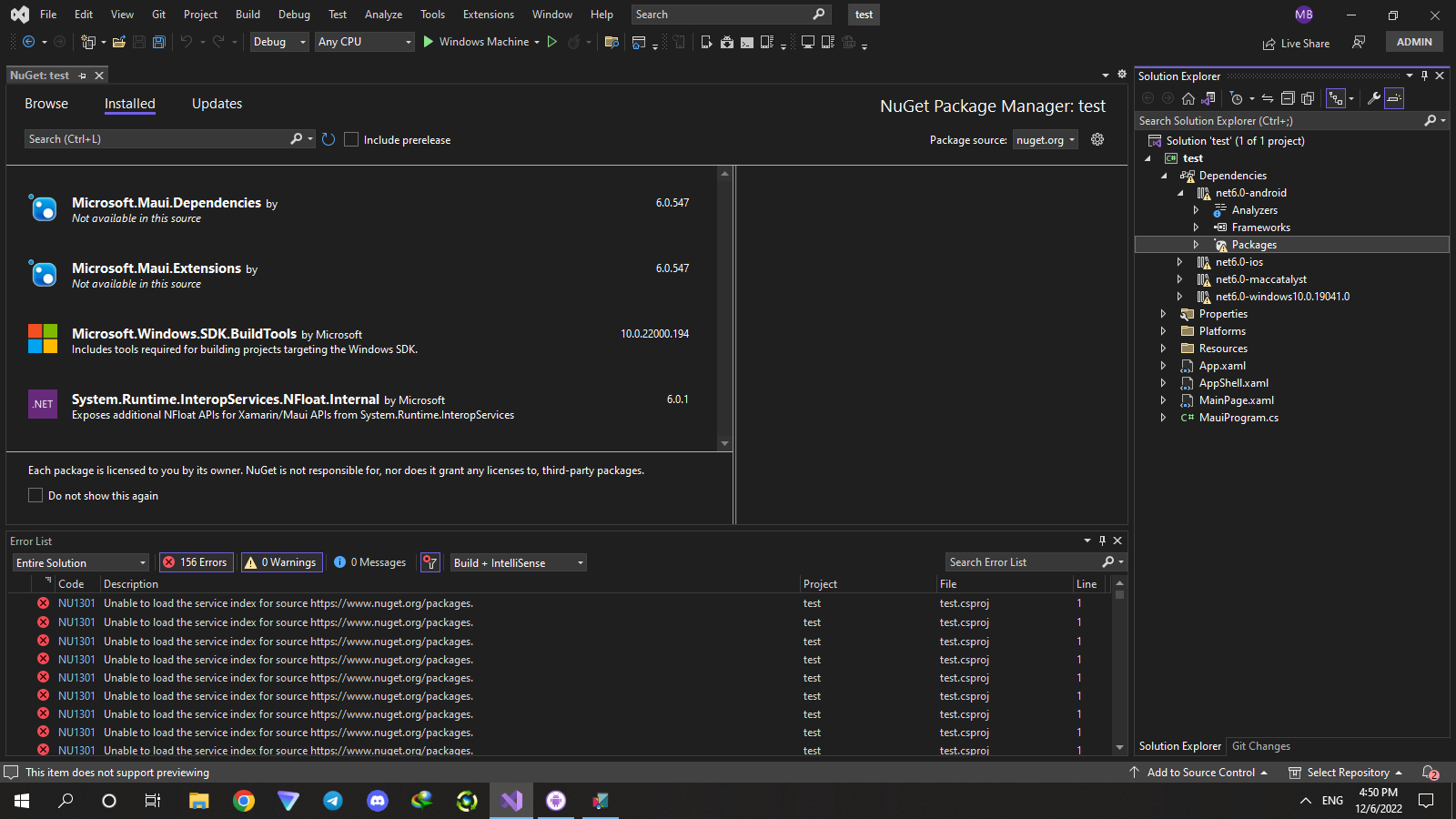Viewport: 1456px width, 819px height.
Task: Select Microsoft.Windows.SDK.BuildTools package
Action: pos(360,340)
